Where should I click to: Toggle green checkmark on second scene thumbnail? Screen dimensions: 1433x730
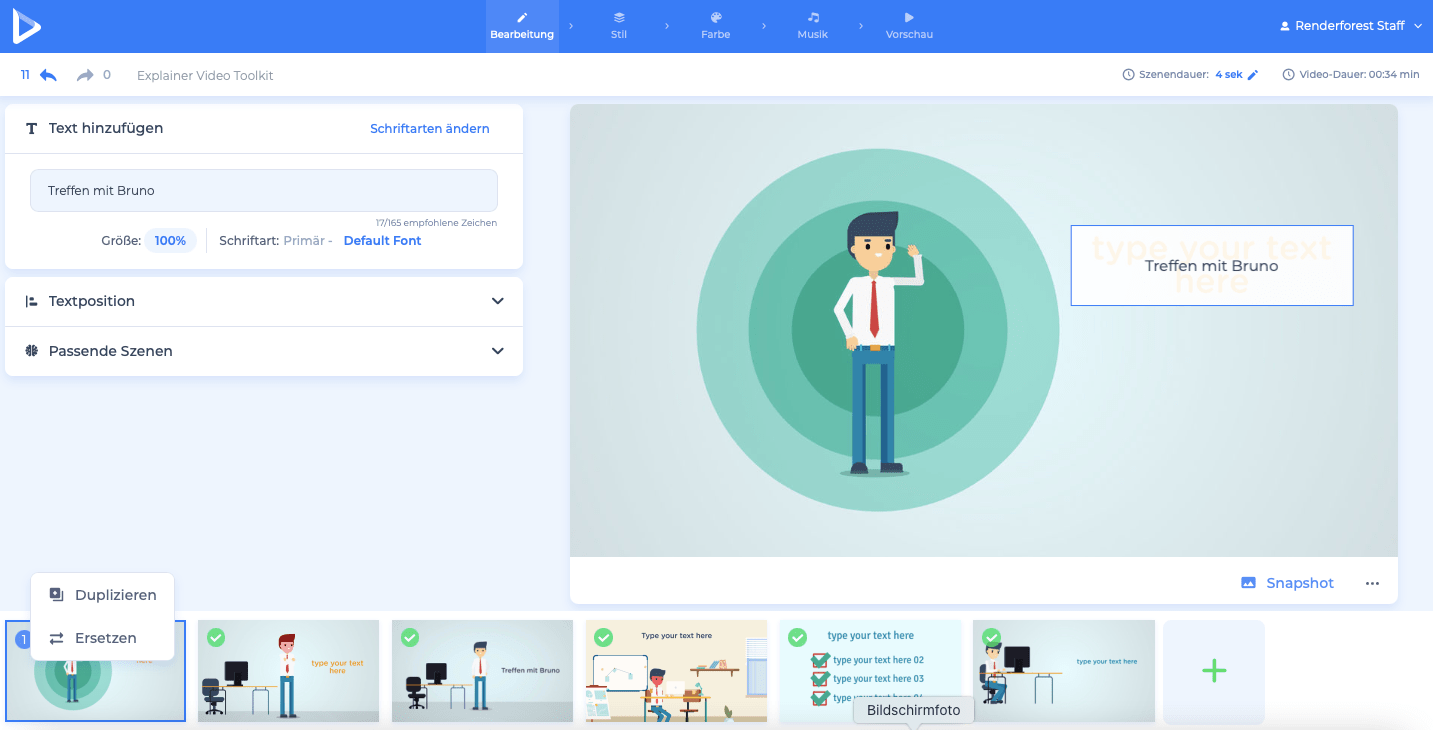pos(215,637)
